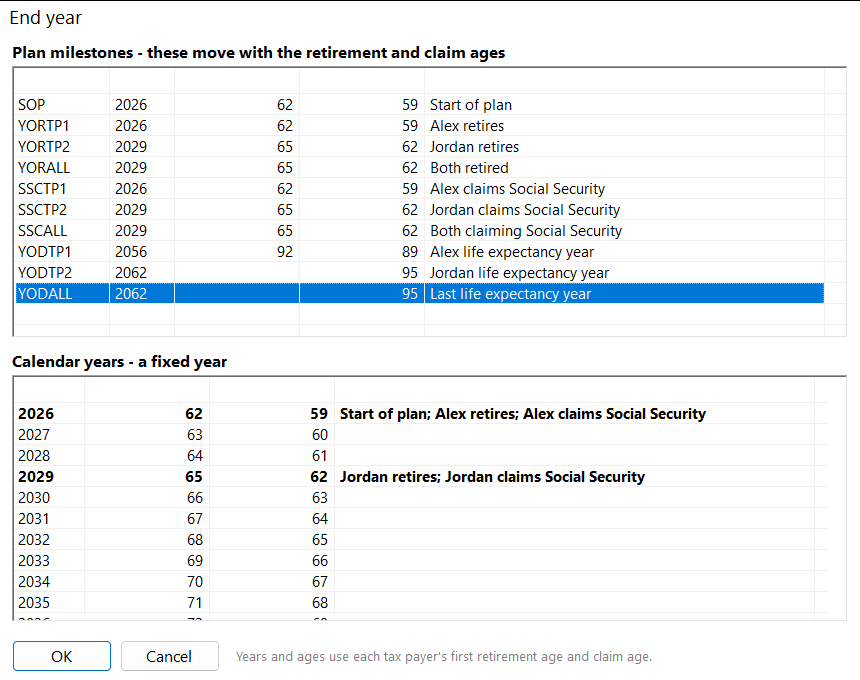Screen dimensions: 860x680
Task: Select calendar year 2033
Action: point(34,560)
